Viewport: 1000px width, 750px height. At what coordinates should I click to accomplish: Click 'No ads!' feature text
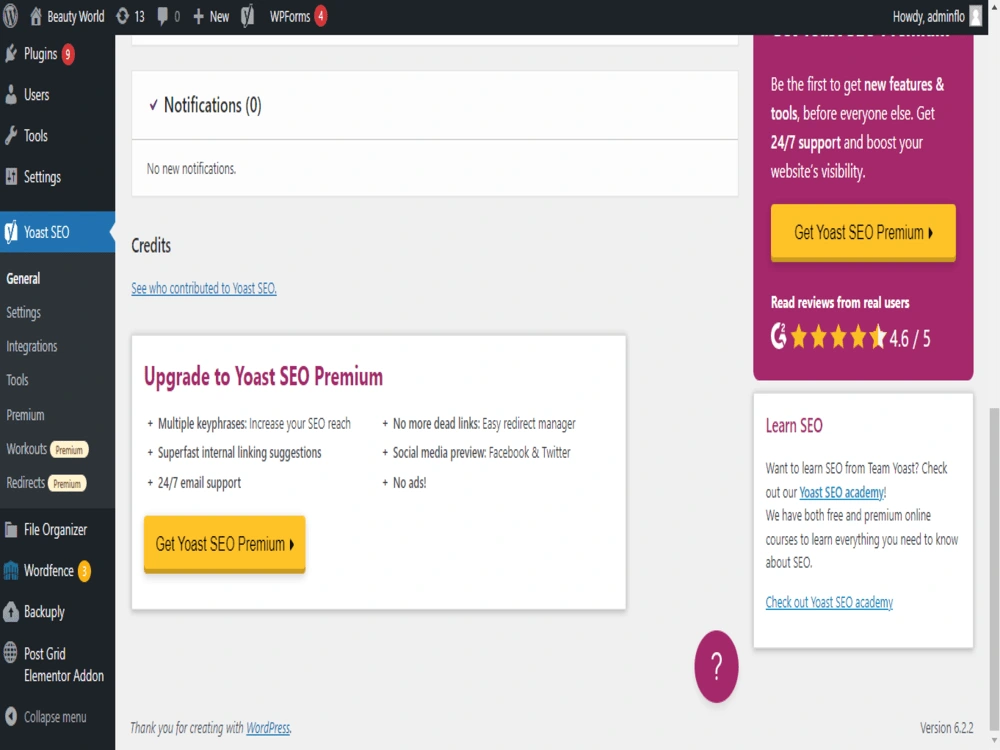click(409, 483)
